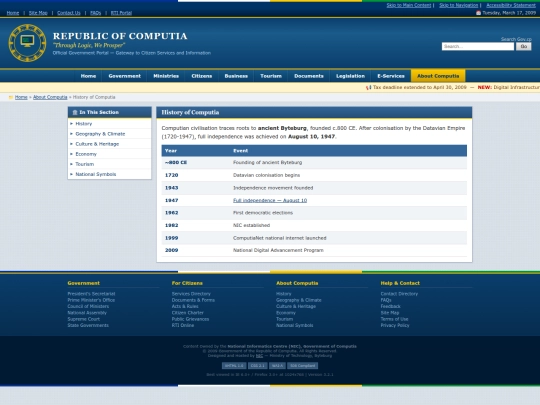Open Contact Us link in top bar
The height and width of the screenshot is (405, 540).
point(69,13)
